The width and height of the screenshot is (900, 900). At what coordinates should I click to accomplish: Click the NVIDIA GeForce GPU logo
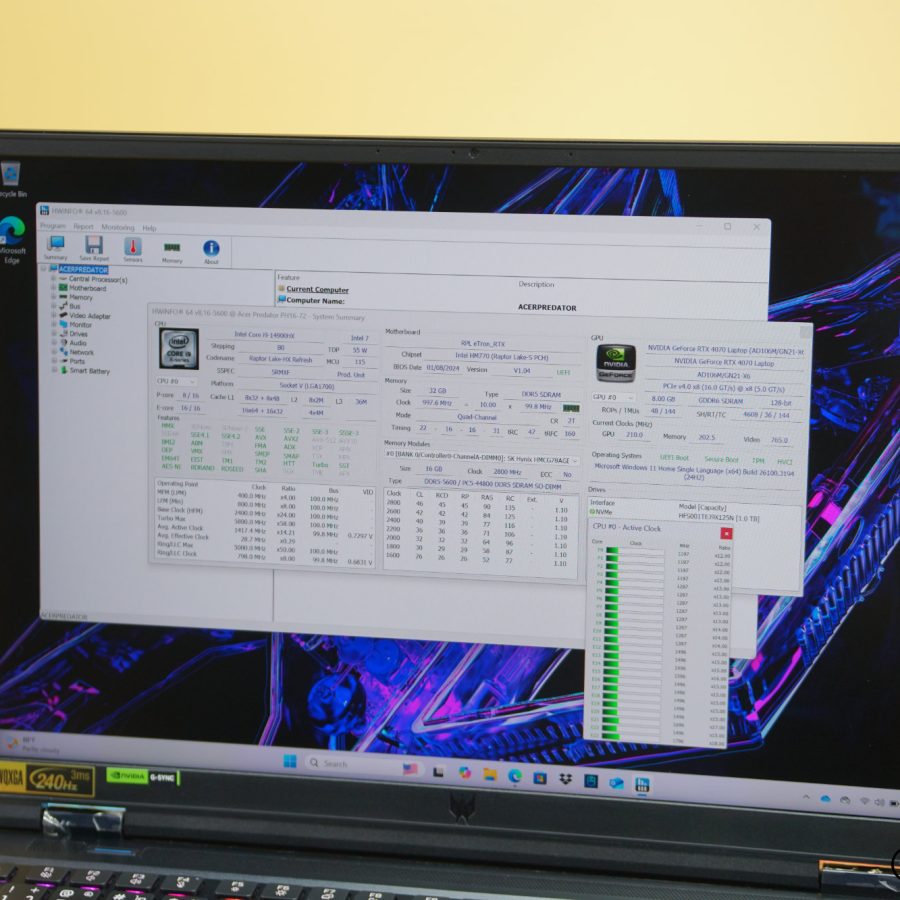click(x=615, y=363)
